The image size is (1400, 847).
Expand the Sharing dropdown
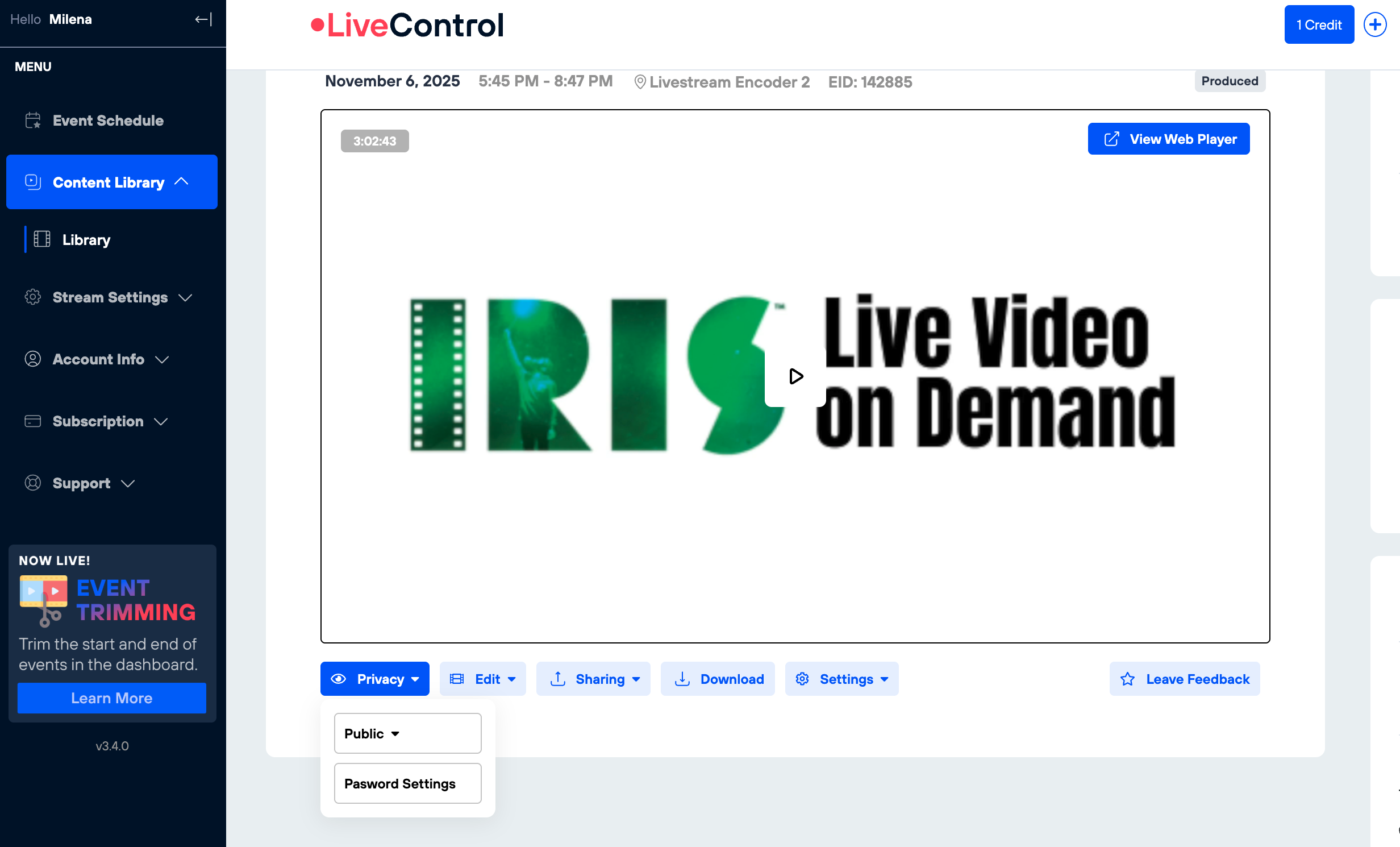point(594,679)
